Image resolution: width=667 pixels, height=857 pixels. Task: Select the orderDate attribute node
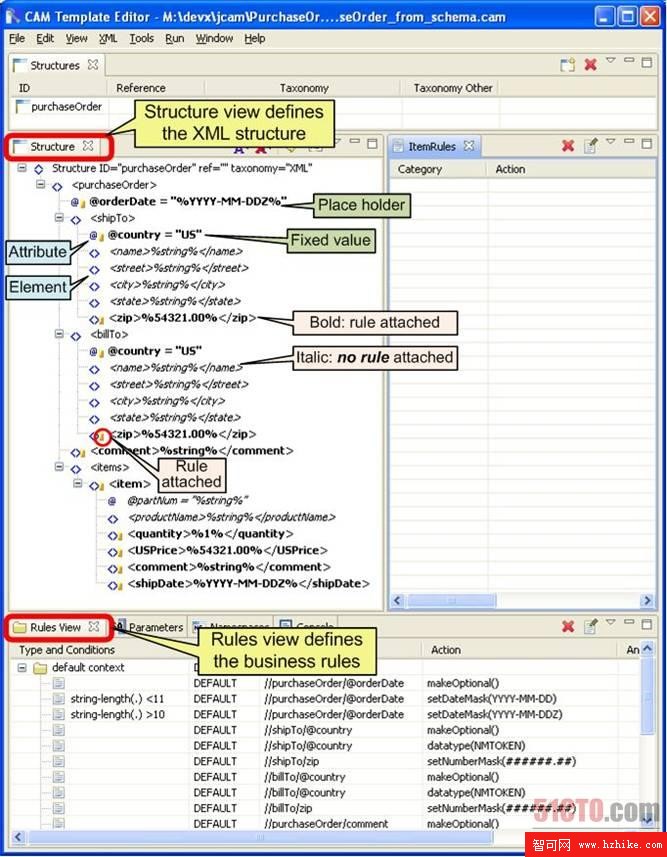[x=187, y=201]
